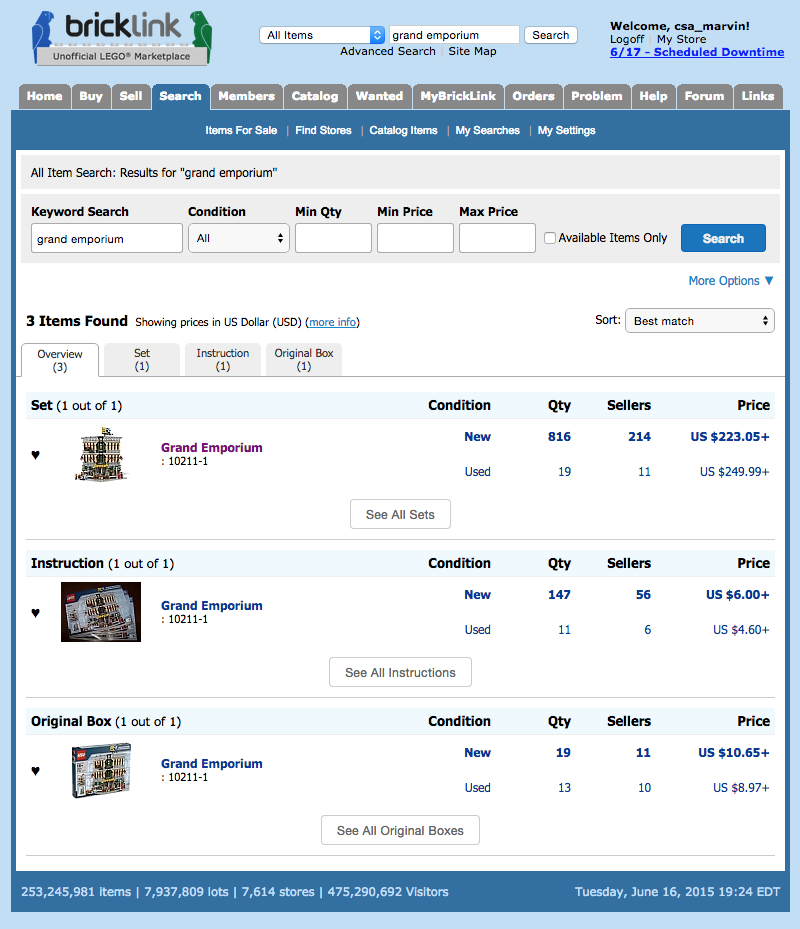The height and width of the screenshot is (929, 800).
Task: Click New instruction price US $6.00+
Action: (738, 594)
